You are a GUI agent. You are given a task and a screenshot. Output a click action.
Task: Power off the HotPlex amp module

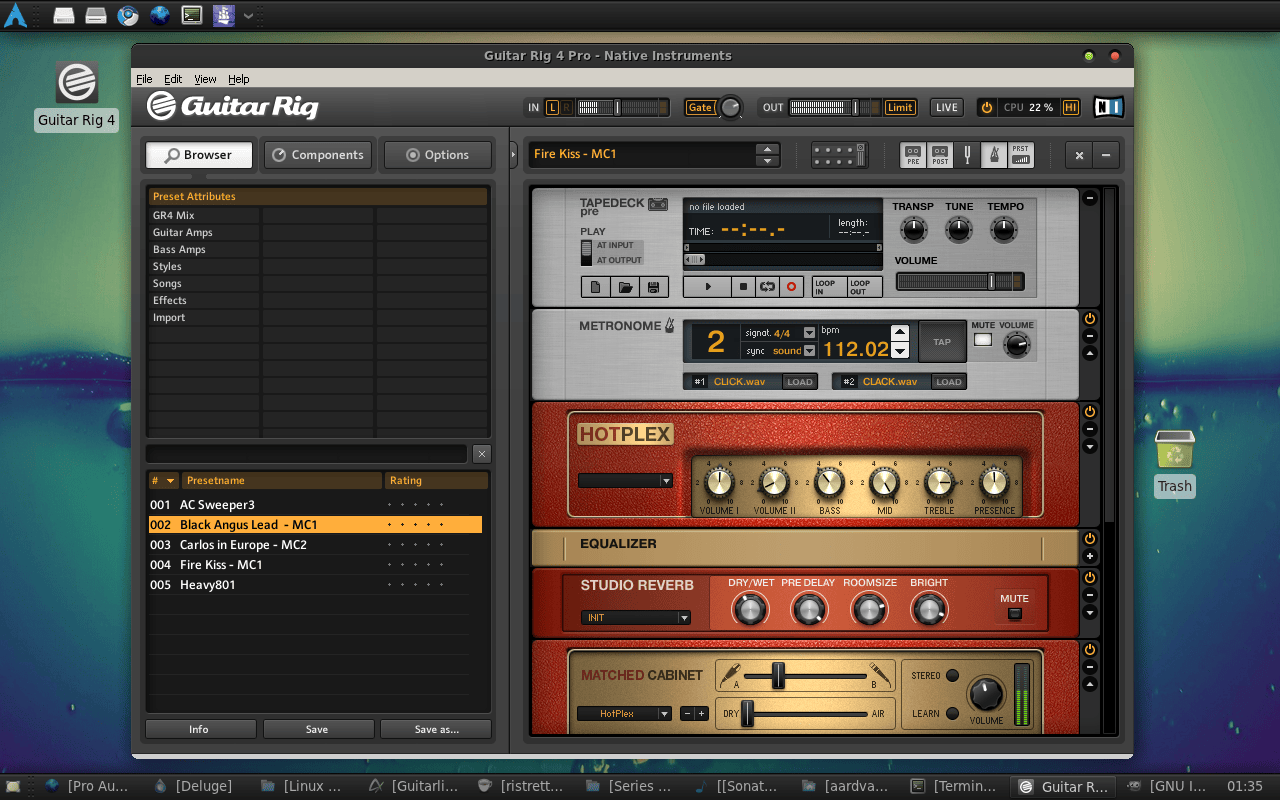[1090, 411]
